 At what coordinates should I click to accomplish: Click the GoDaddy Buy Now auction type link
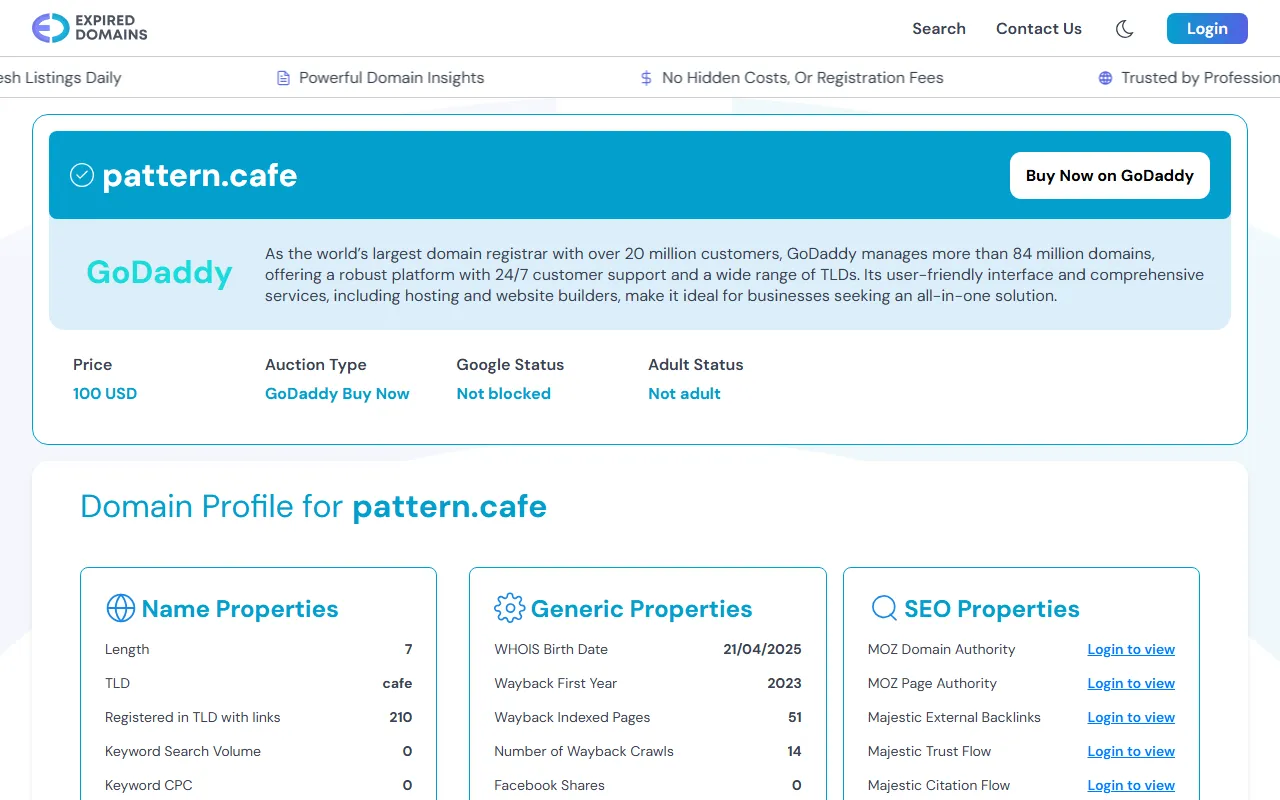tap(336, 393)
